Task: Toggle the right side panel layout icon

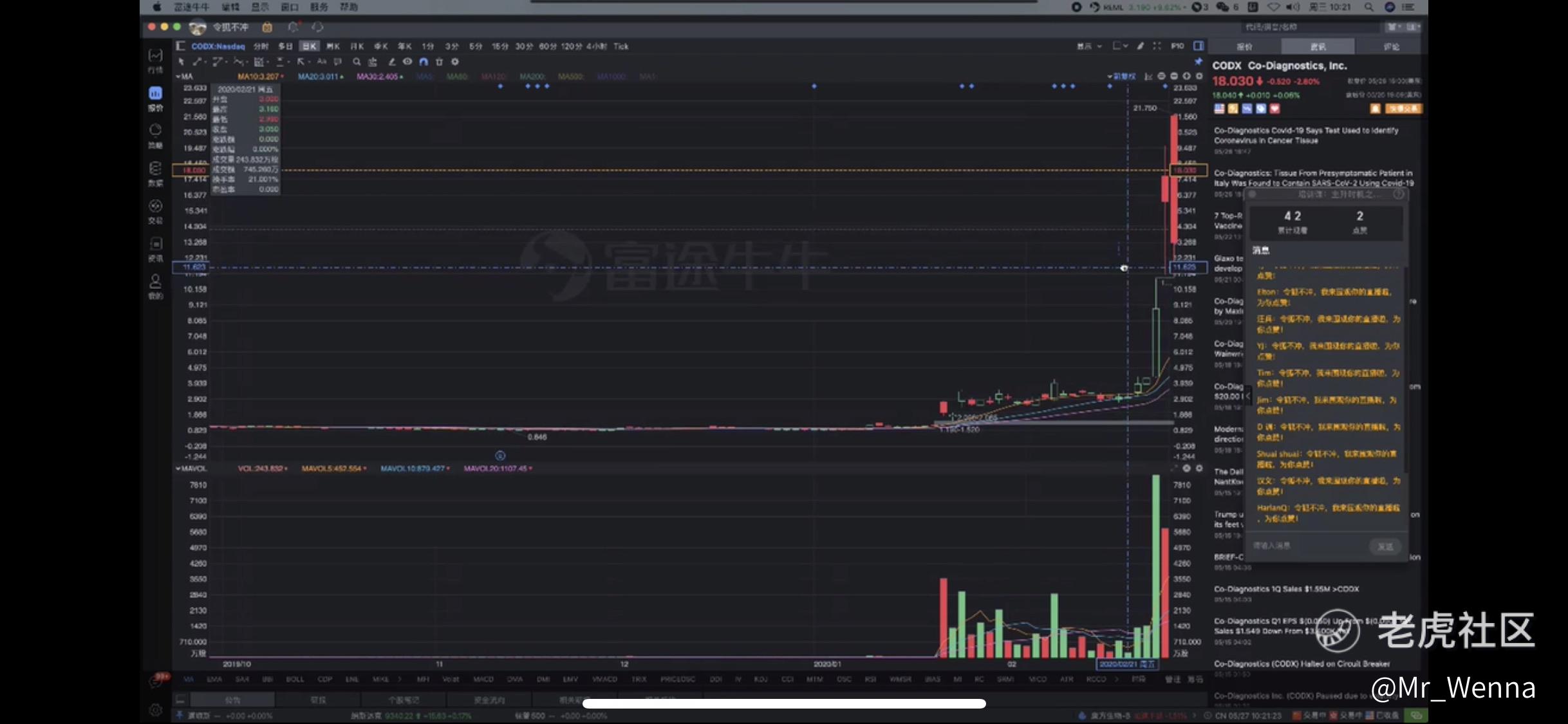Action: pos(1199,46)
